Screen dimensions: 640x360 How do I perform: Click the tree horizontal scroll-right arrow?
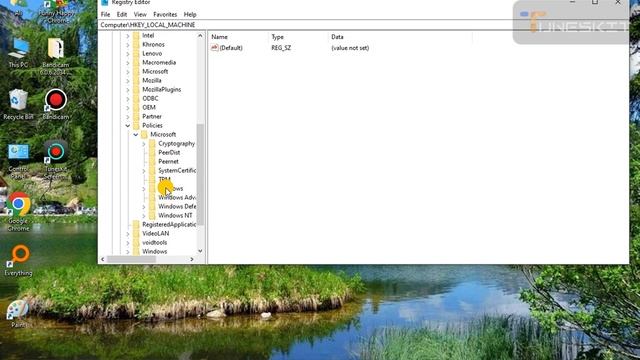pyautogui.click(x=192, y=259)
